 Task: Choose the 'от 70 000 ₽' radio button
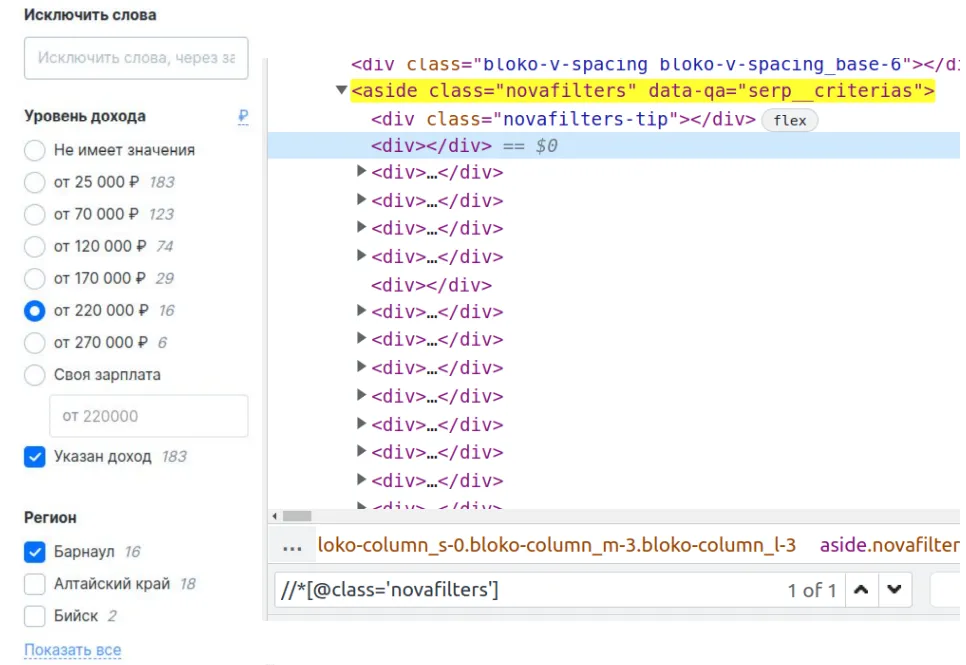[34, 214]
